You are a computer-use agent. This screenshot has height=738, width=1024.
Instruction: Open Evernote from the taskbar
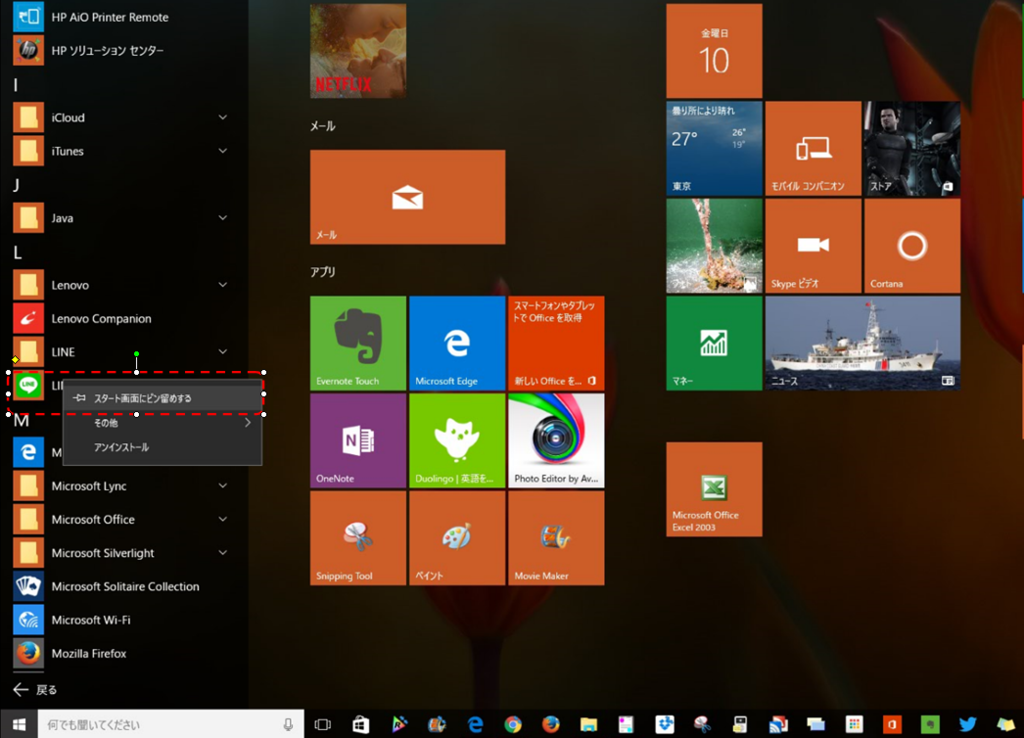pyautogui.click(x=930, y=724)
